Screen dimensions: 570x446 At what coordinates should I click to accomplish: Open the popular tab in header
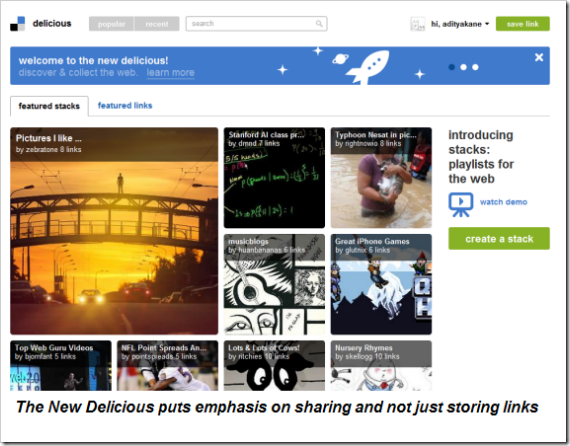[111, 24]
